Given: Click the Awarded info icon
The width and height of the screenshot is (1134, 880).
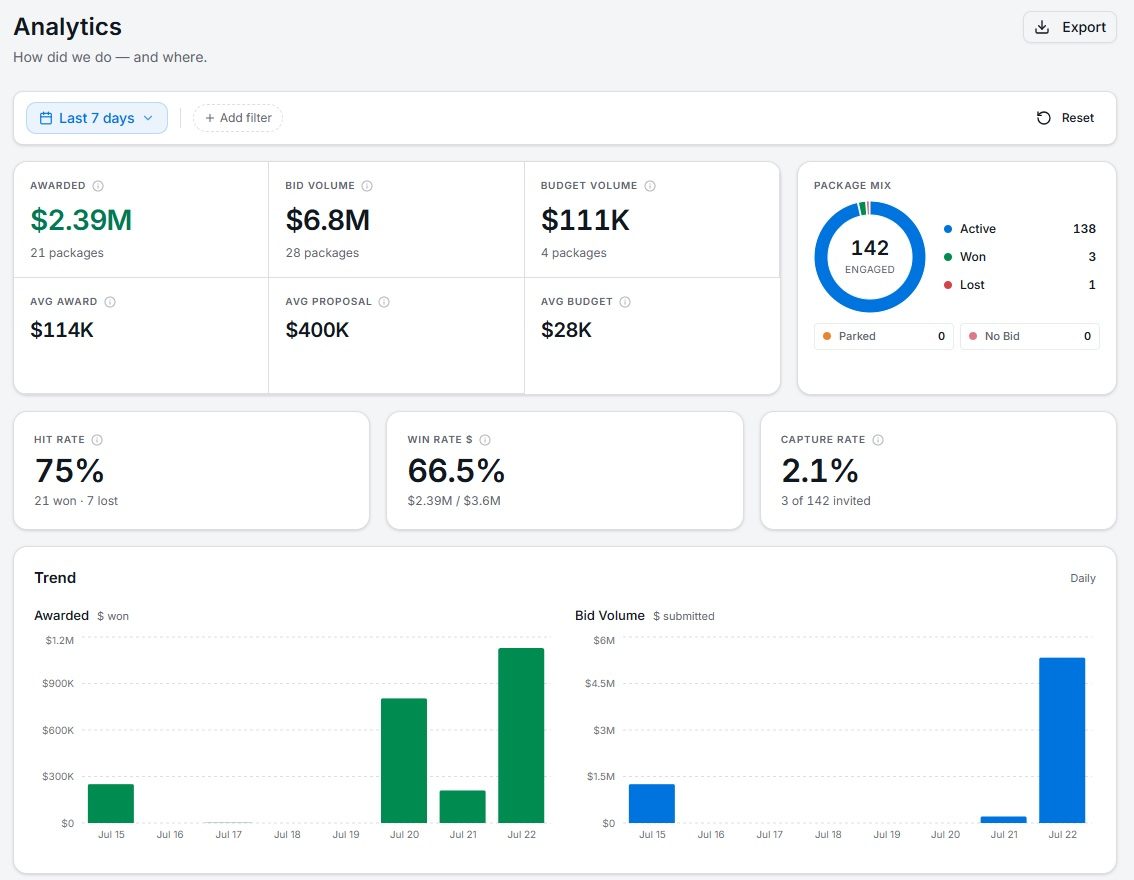Looking at the screenshot, I should (98, 186).
